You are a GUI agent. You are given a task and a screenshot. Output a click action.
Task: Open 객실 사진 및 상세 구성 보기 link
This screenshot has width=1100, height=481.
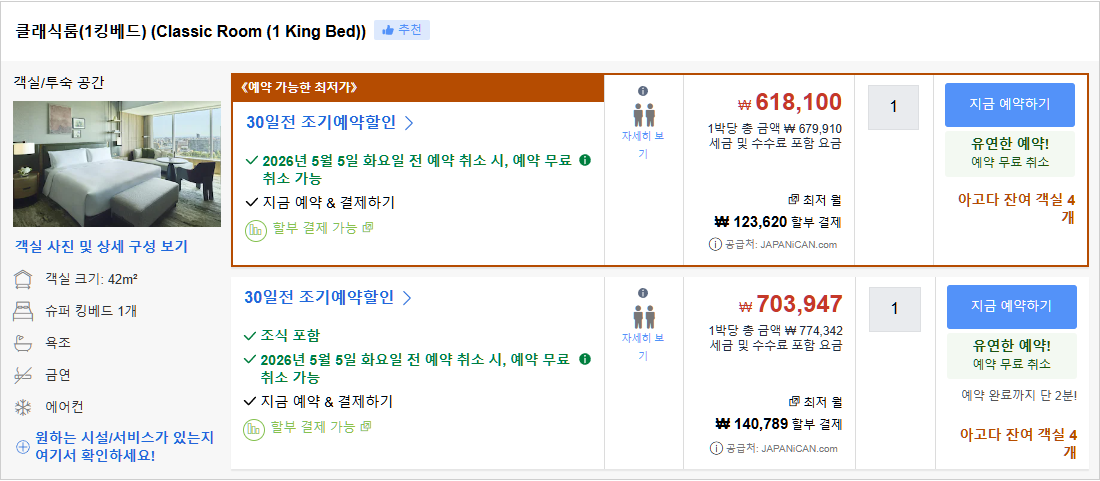pos(101,246)
